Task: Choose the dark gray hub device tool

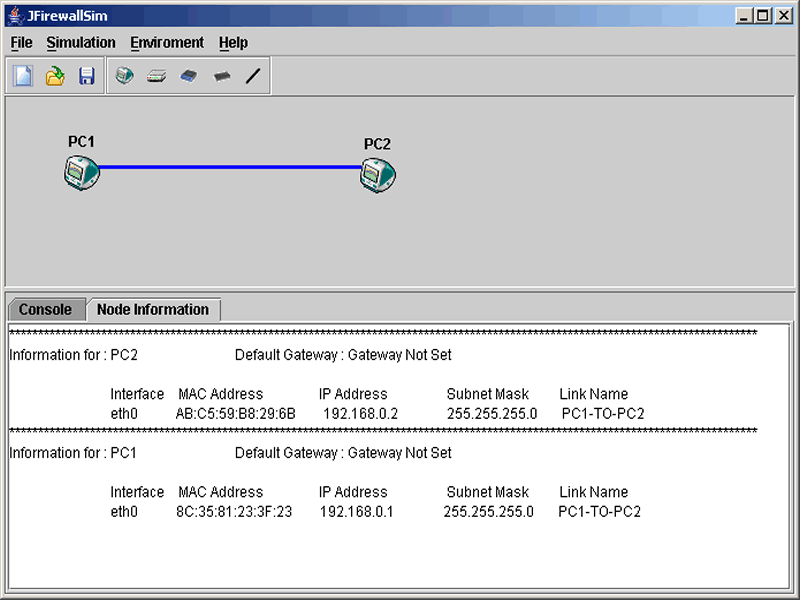Action: pos(221,76)
